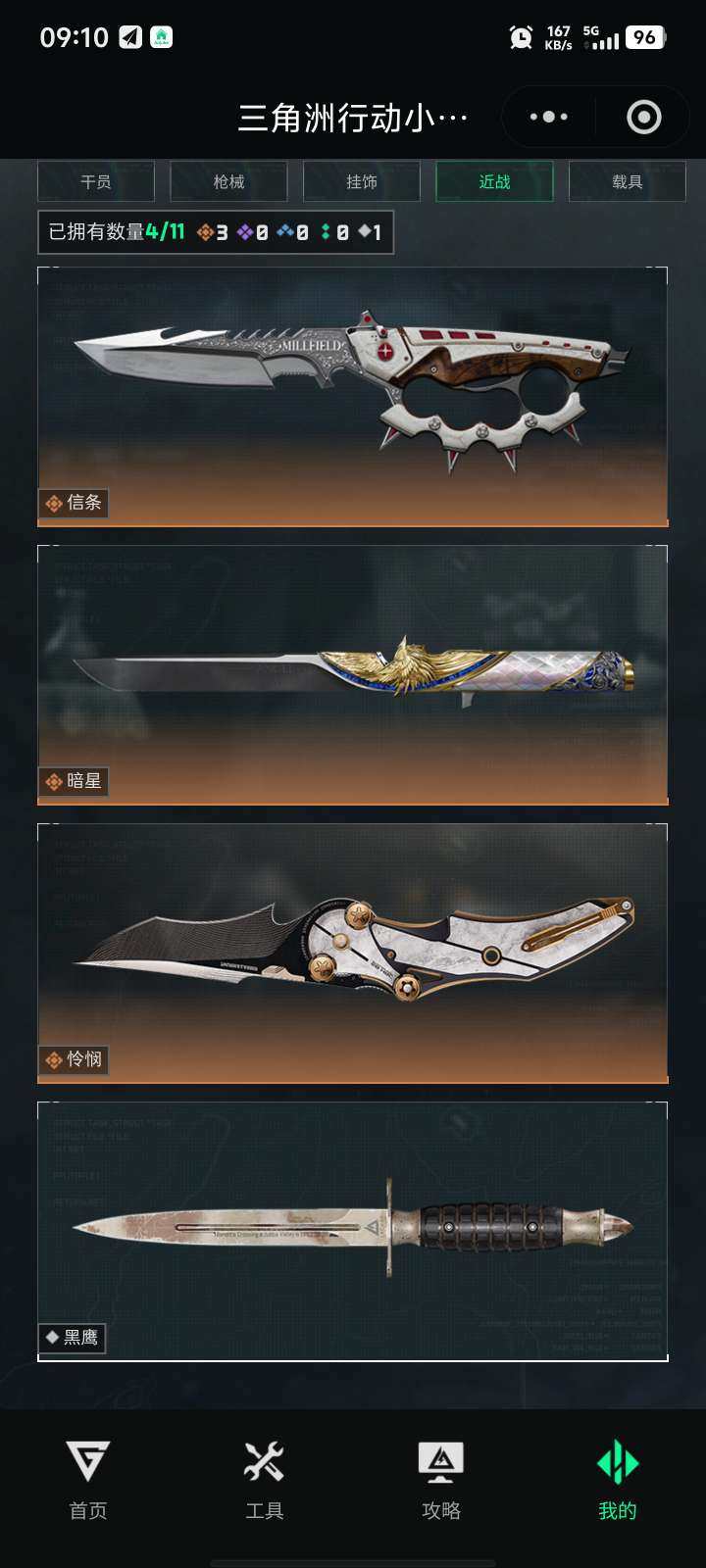Image resolution: width=706 pixels, height=1568 pixels.
Task: Switch to the 干员 tab
Action: tap(96, 181)
